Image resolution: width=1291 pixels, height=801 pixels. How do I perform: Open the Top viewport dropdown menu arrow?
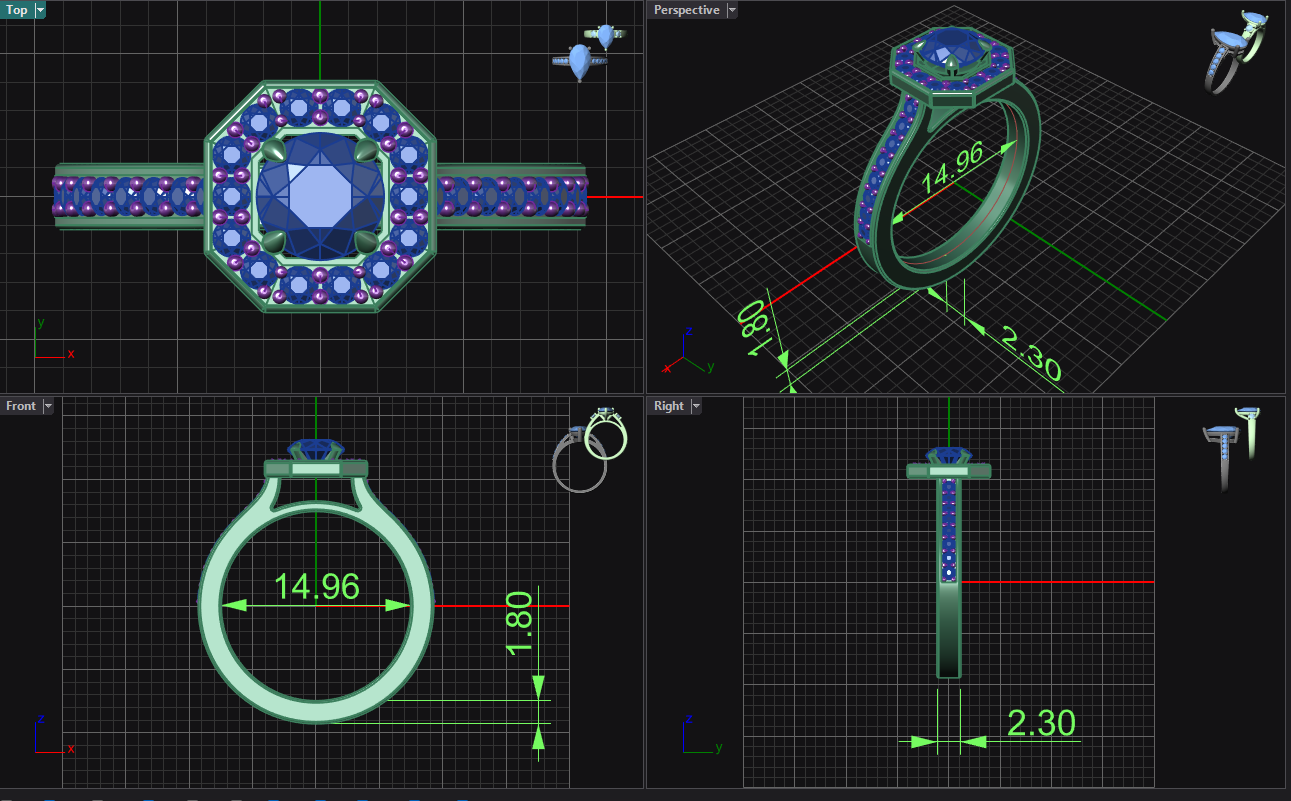pyautogui.click(x=40, y=10)
